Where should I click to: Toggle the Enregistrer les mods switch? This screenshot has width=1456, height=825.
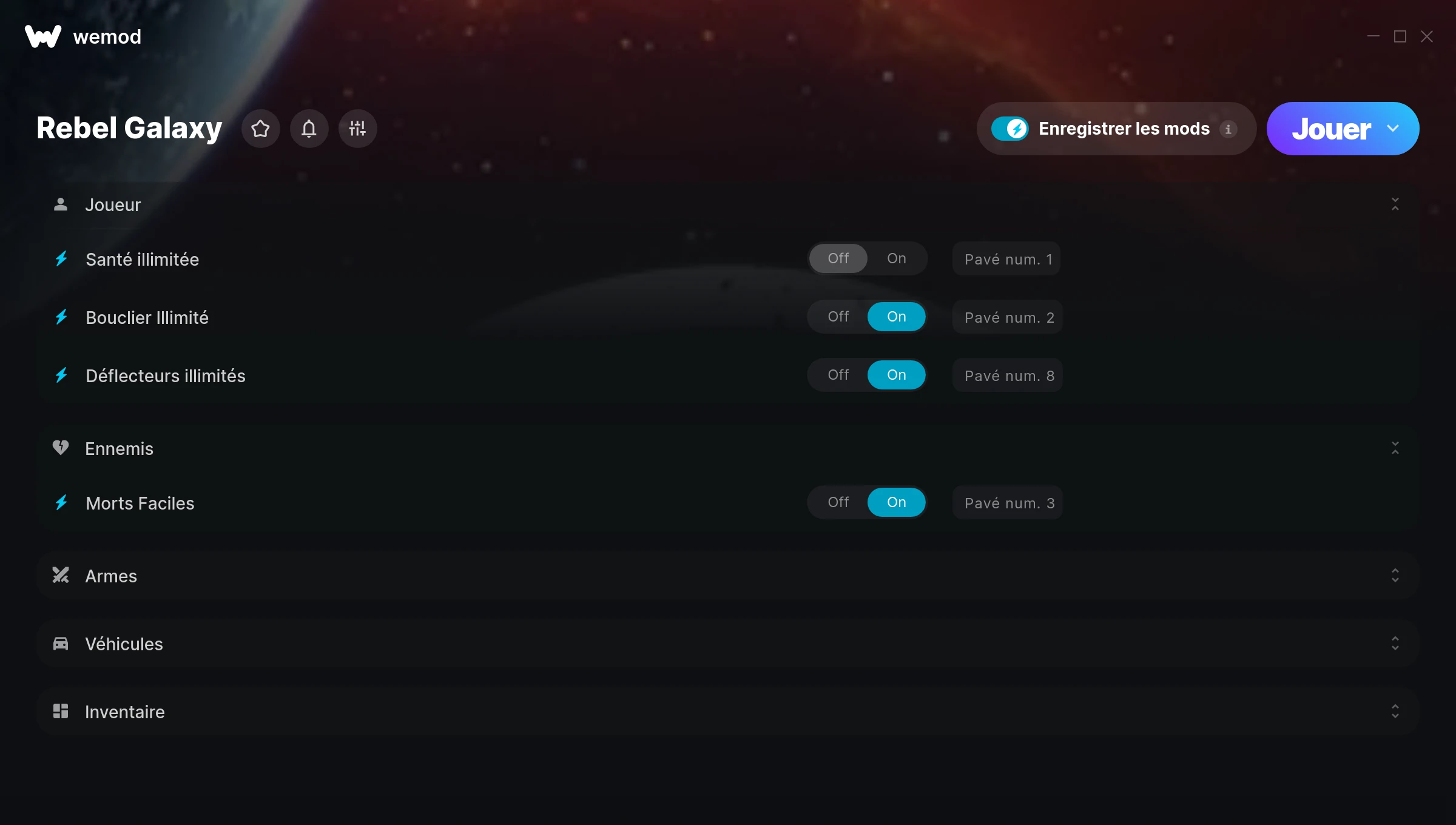[x=1009, y=129]
